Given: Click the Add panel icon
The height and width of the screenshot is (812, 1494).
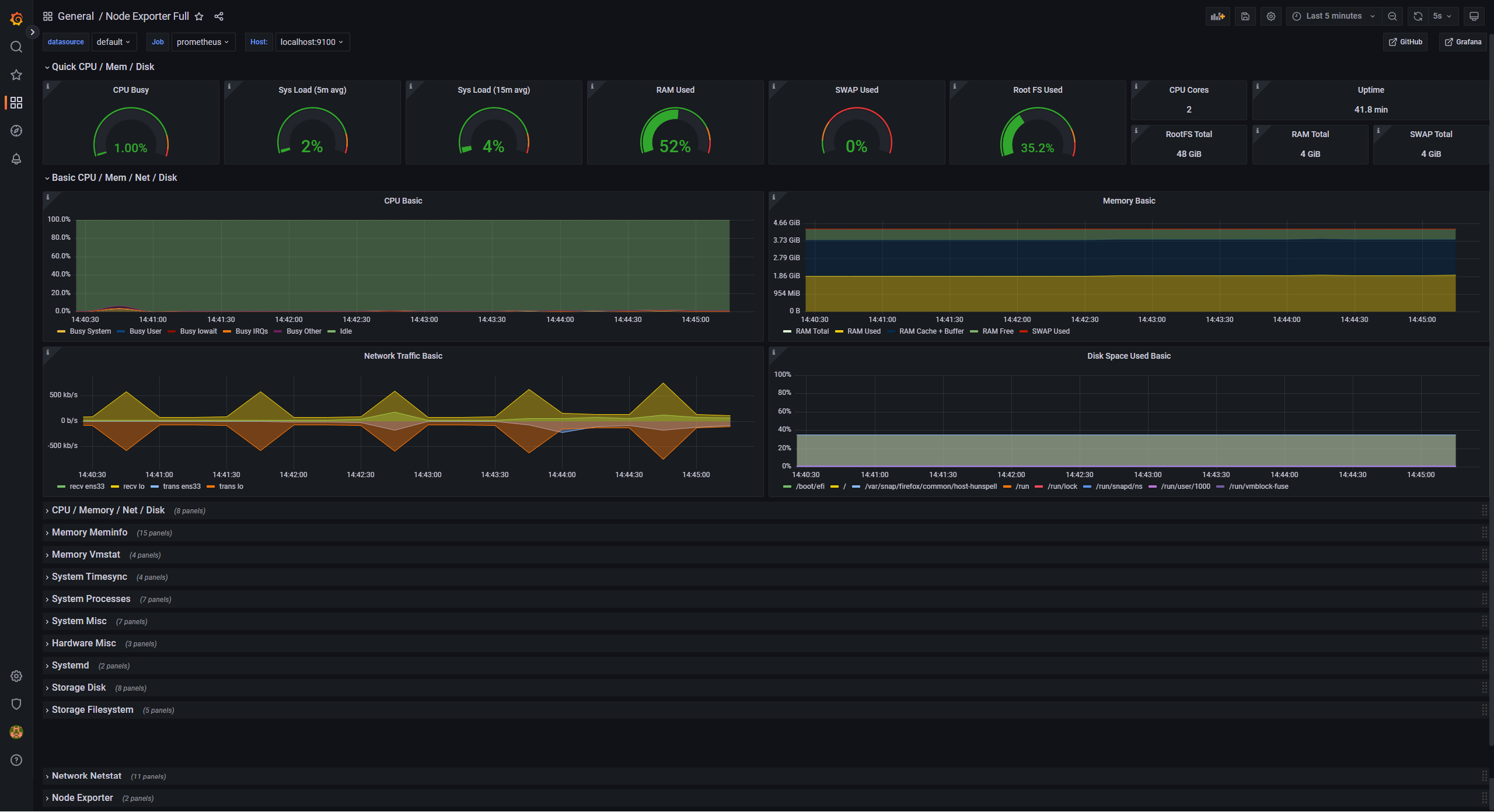Looking at the screenshot, I should pyautogui.click(x=1218, y=16).
